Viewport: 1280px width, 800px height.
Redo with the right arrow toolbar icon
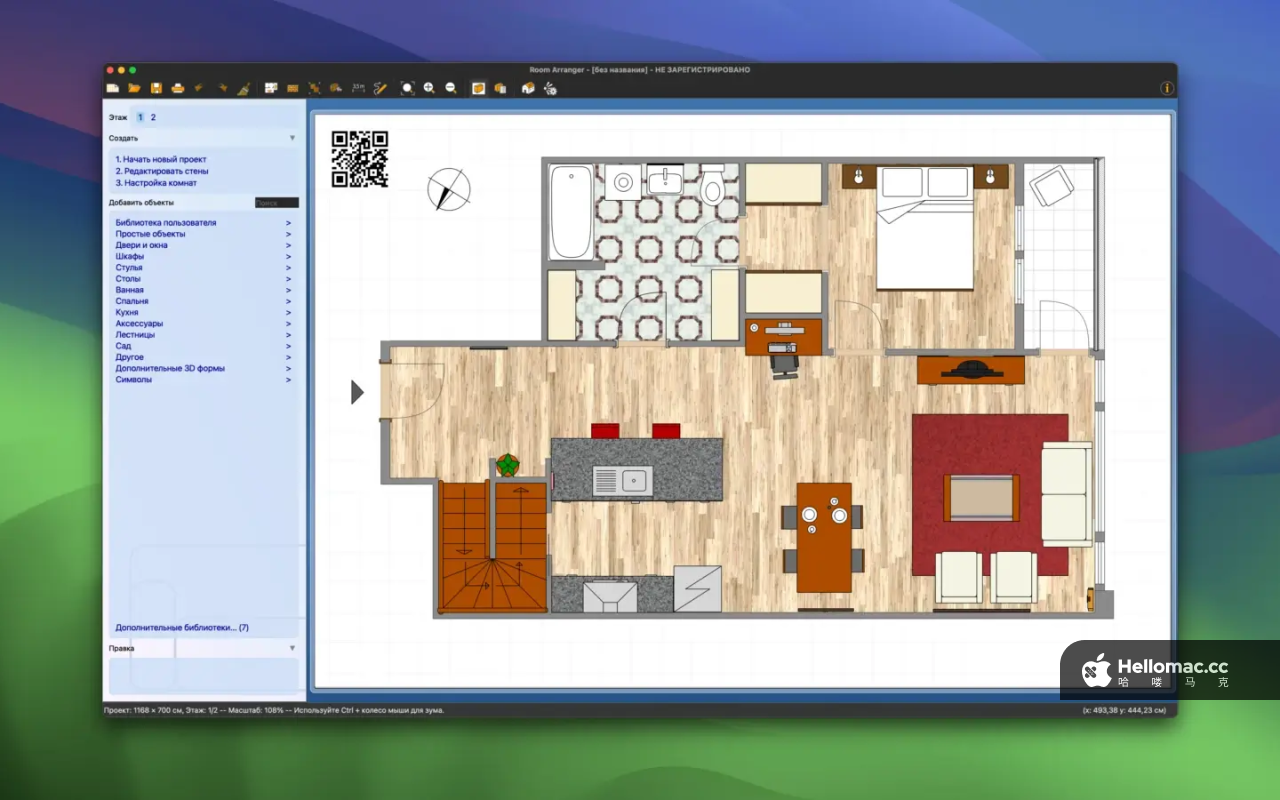[x=222, y=88]
